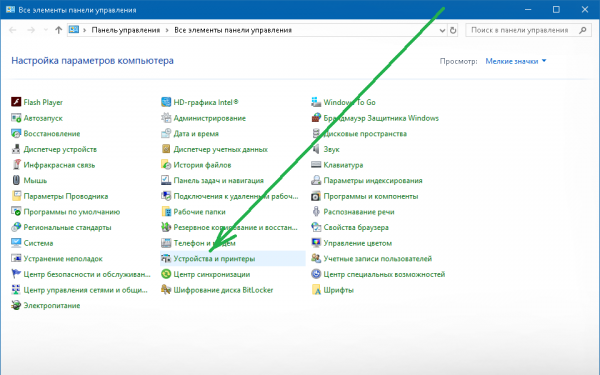Open the Региональные стандарты globe icon
Viewport: 600px width, 375px height.
pos(16,227)
